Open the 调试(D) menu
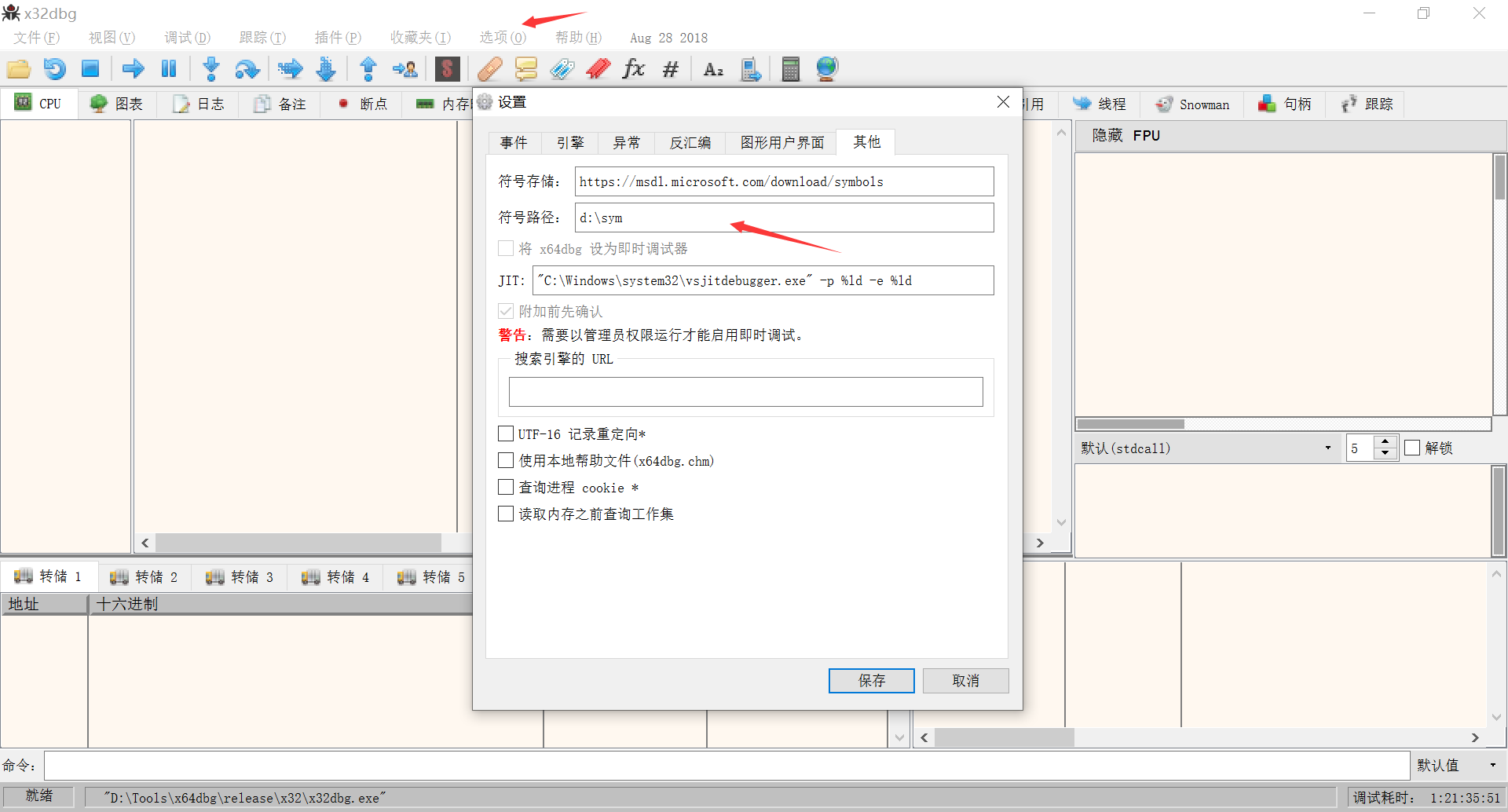Screen dimensions: 1508x812 point(187,38)
